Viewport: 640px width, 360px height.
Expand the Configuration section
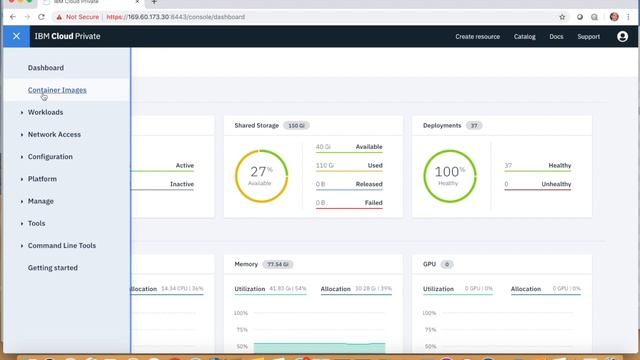coord(50,157)
